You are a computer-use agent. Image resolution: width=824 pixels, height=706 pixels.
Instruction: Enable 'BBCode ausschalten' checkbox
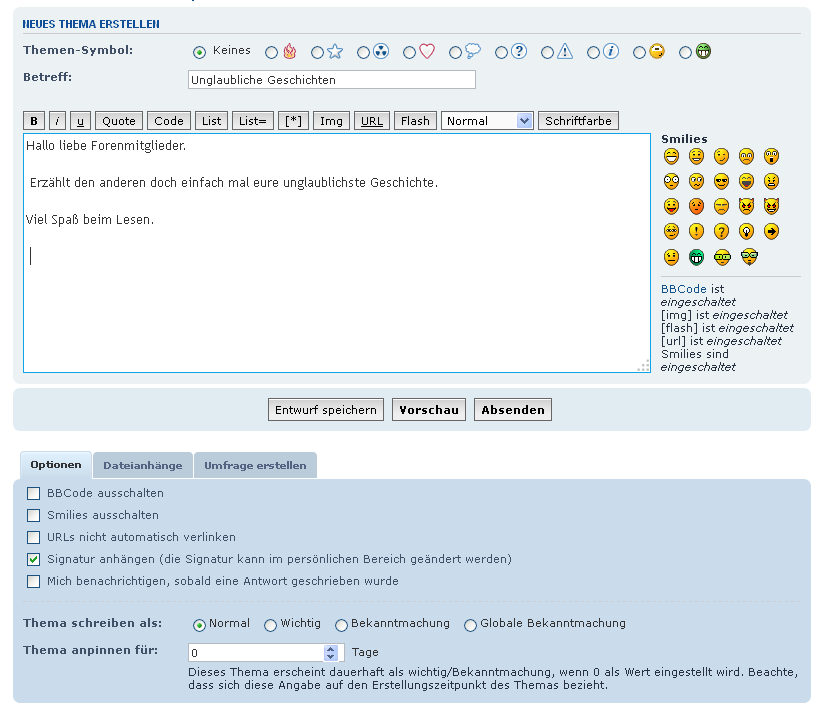[34, 493]
